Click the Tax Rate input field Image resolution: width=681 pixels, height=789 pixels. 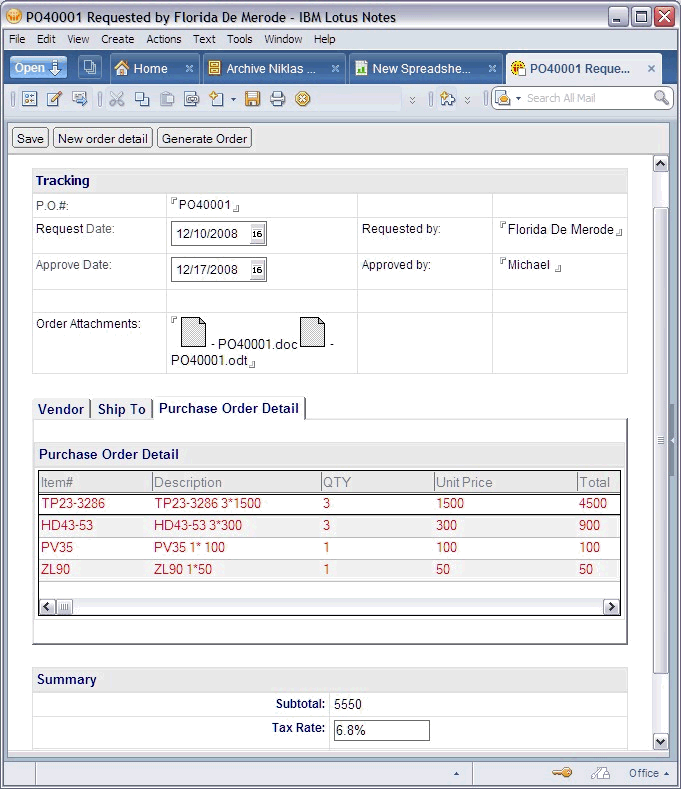(x=382, y=730)
